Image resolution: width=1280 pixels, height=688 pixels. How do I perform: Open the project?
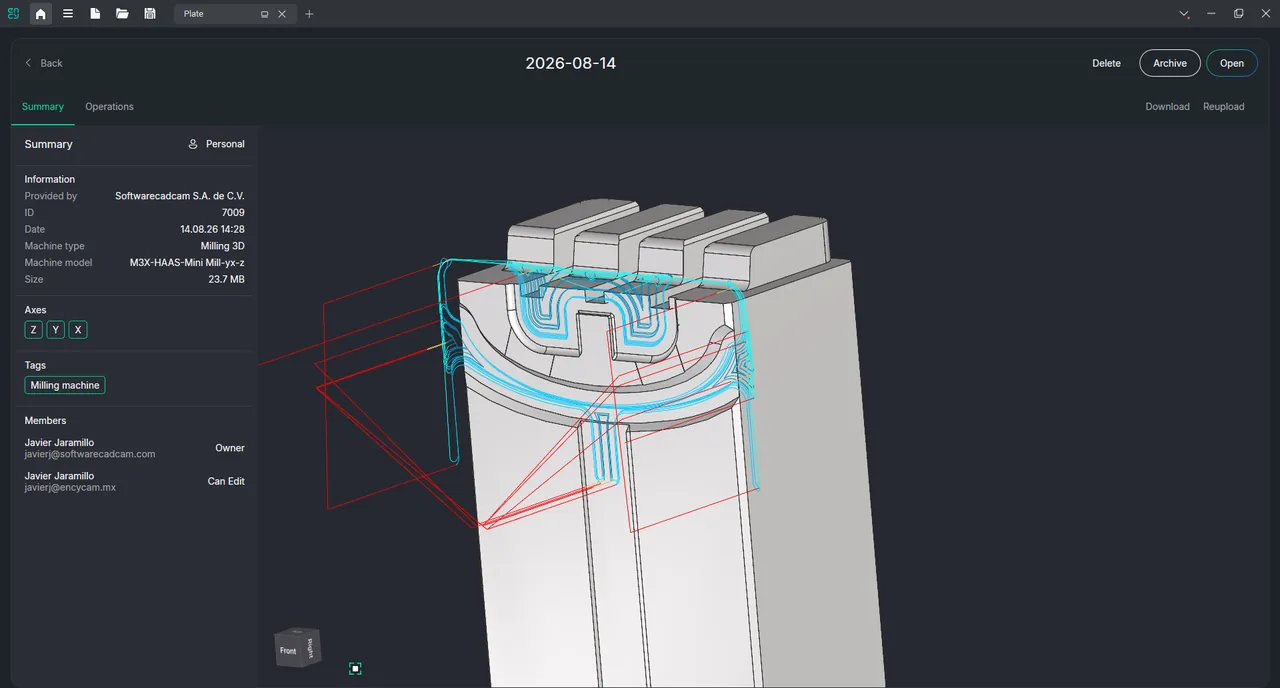(1232, 63)
